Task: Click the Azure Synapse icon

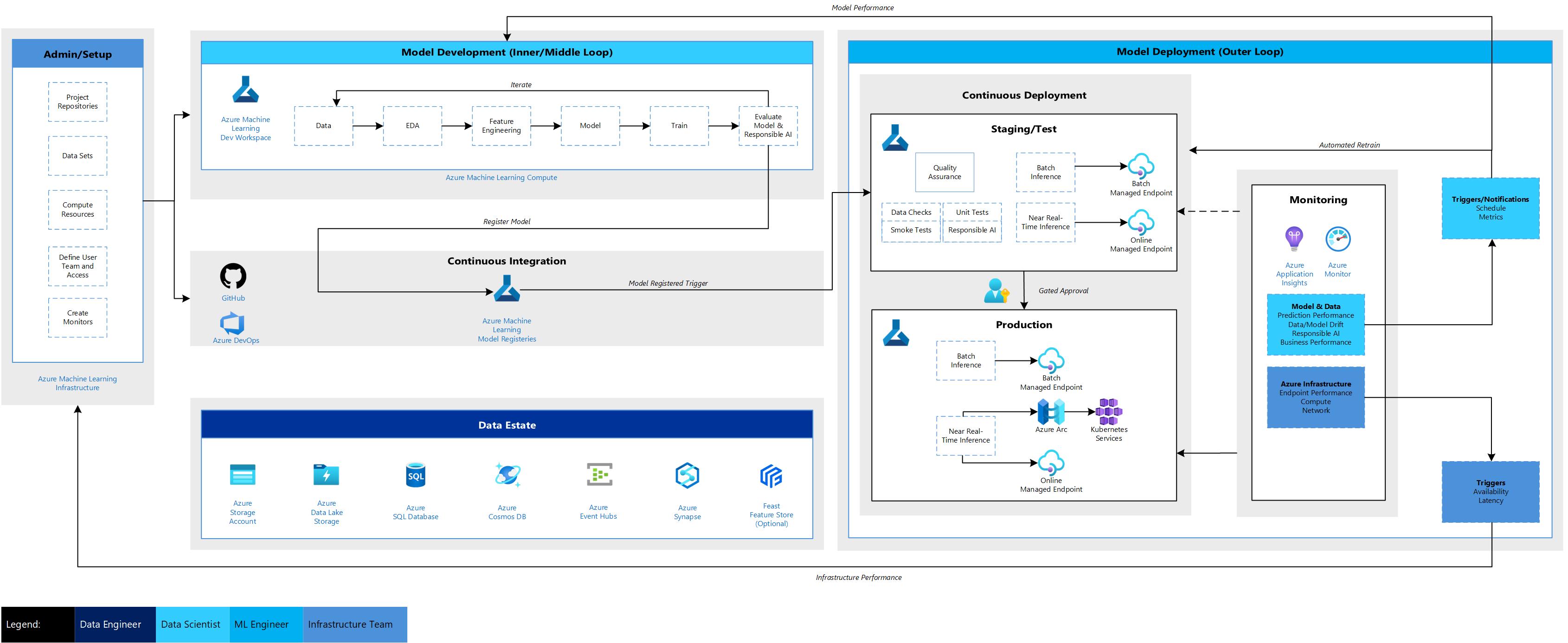Action: coord(687,476)
